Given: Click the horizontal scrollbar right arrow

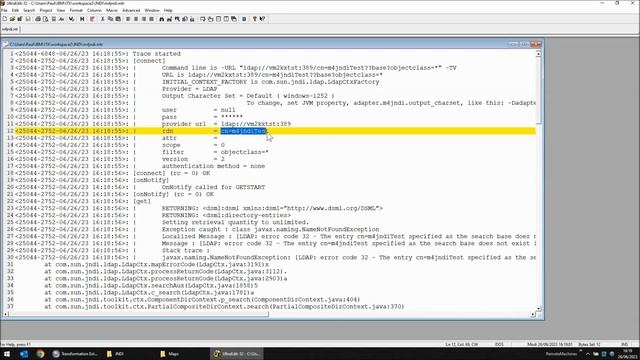Looking at the screenshot, I should (x=533, y=314).
